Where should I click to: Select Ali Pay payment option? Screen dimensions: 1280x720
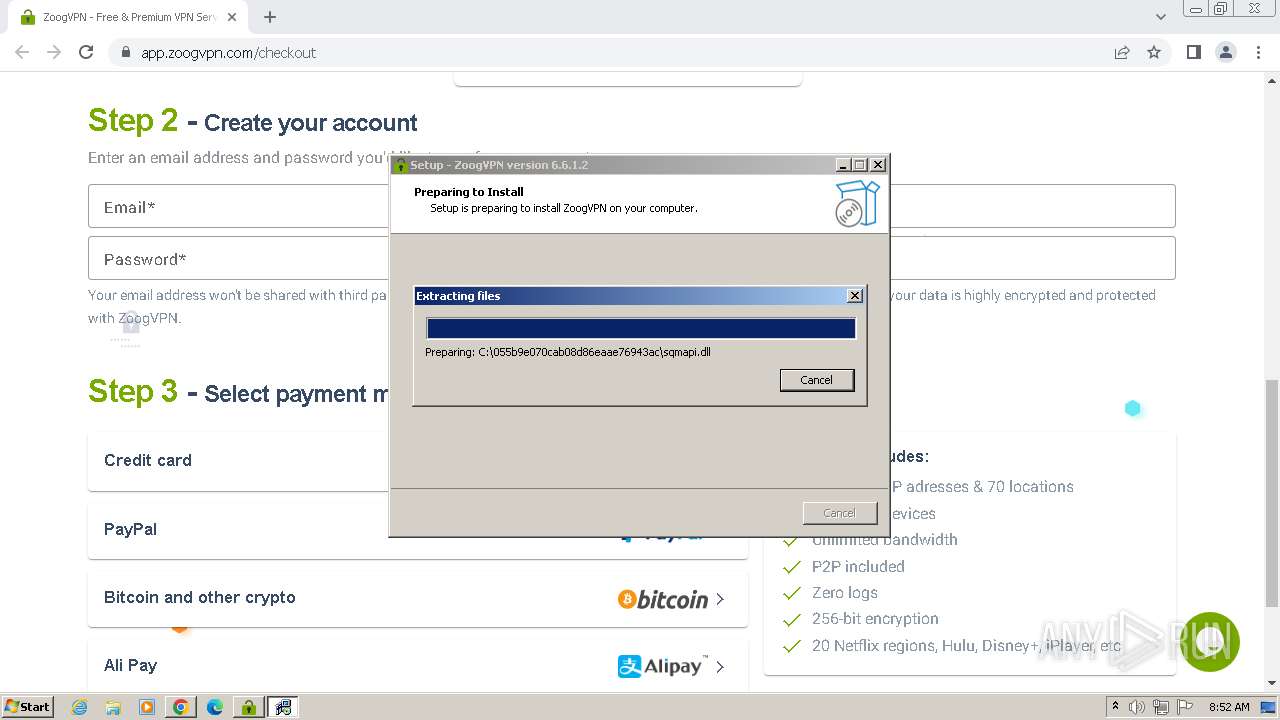point(418,666)
